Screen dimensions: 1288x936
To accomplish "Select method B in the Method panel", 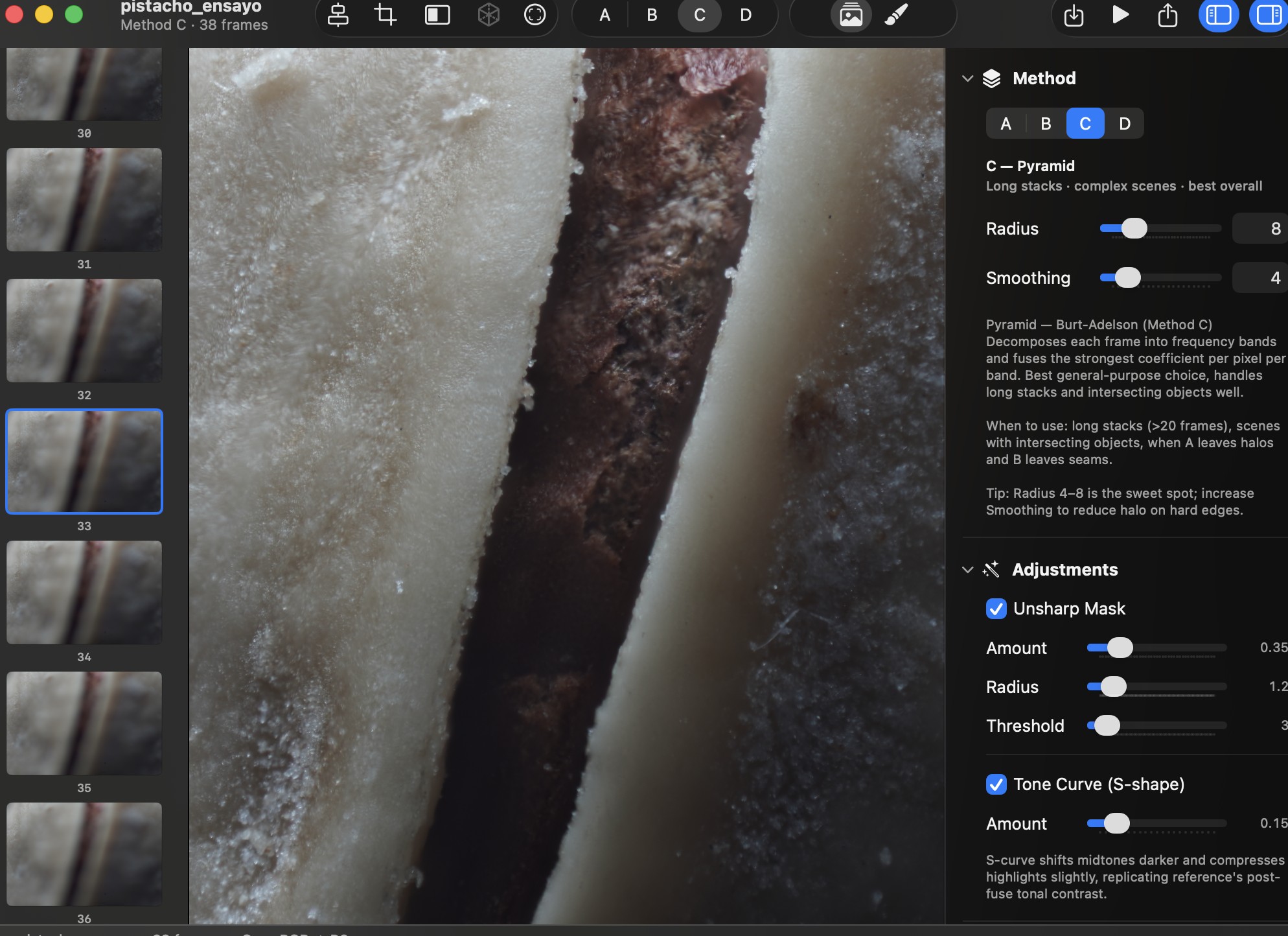I will point(1046,124).
